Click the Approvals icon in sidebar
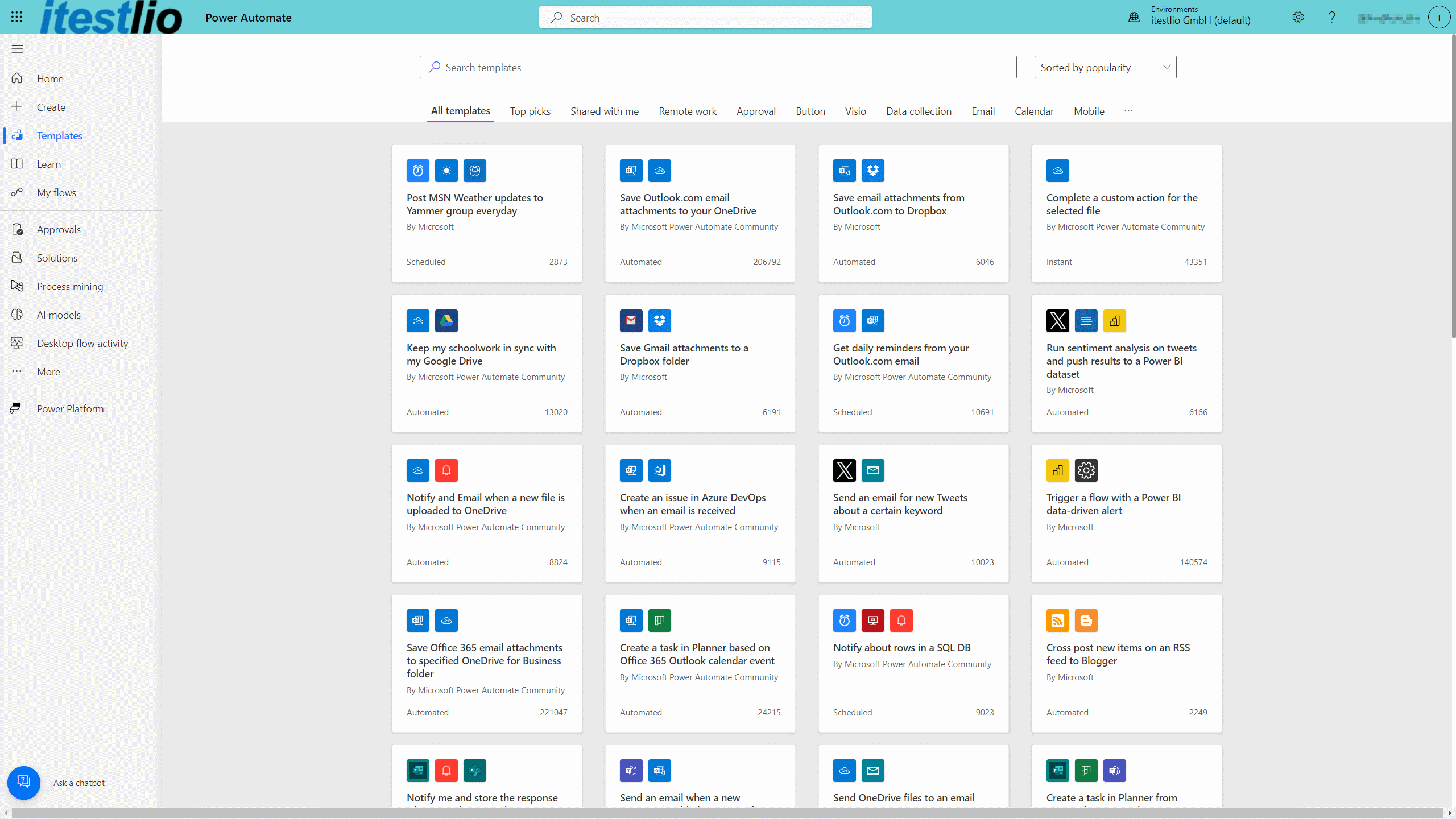This screenshot has width=1456, height=819. pos(17,229)
